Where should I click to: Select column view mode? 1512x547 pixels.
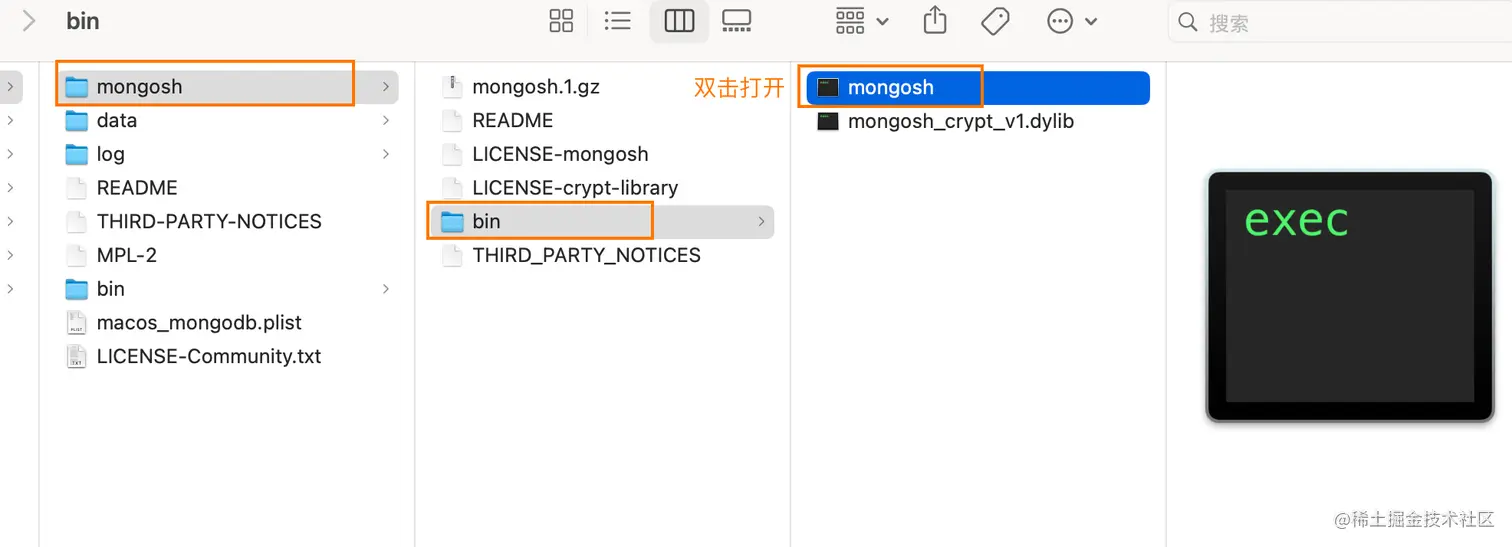click(x=679, y=21)
